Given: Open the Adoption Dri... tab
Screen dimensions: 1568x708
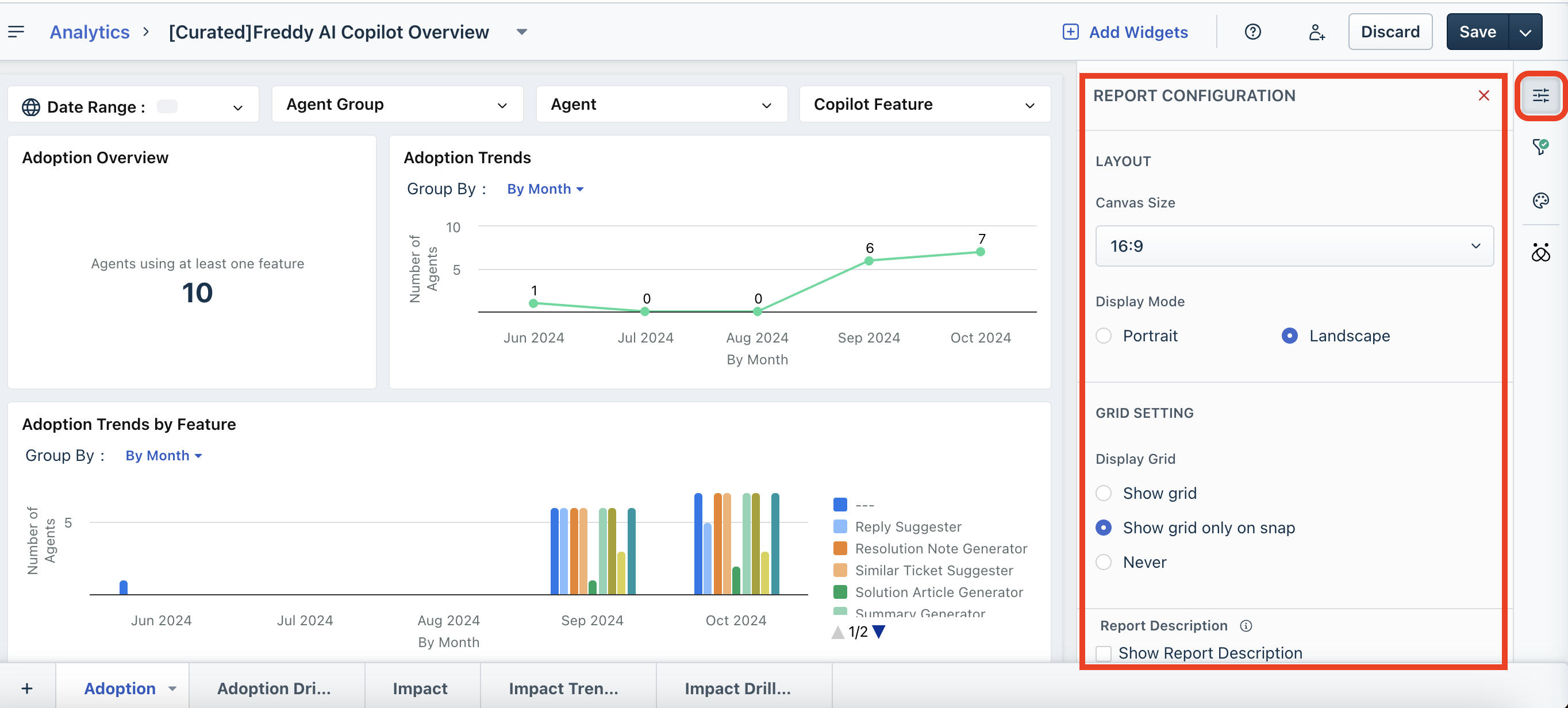Looking at the screenshot, I should [274, 688].
